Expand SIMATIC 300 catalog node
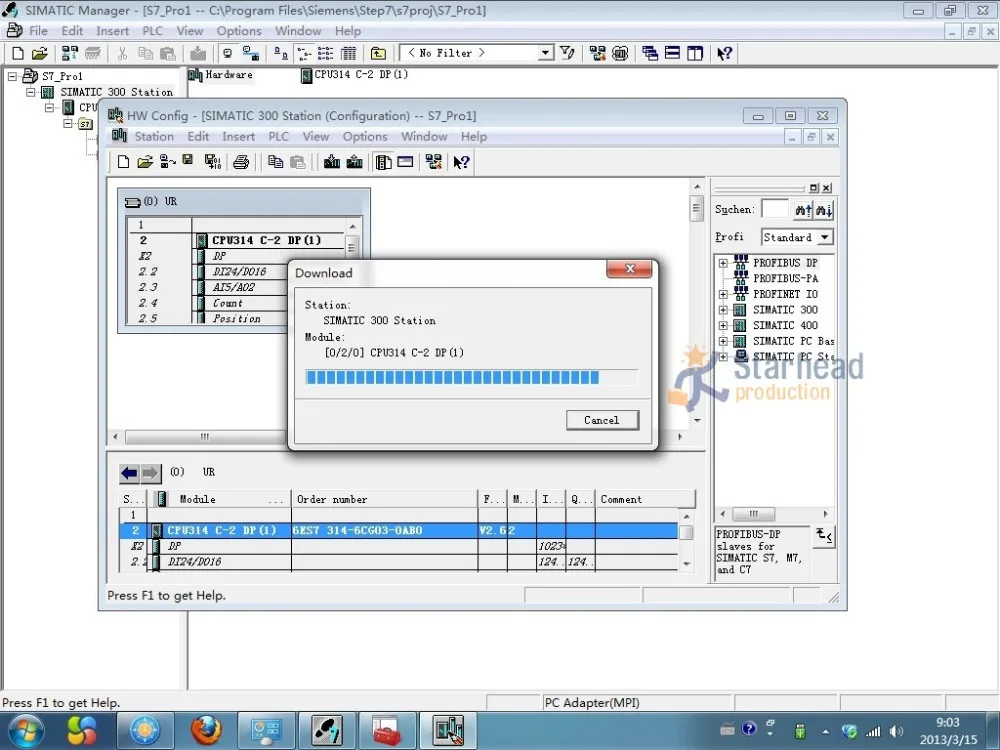 click(723, 310)
